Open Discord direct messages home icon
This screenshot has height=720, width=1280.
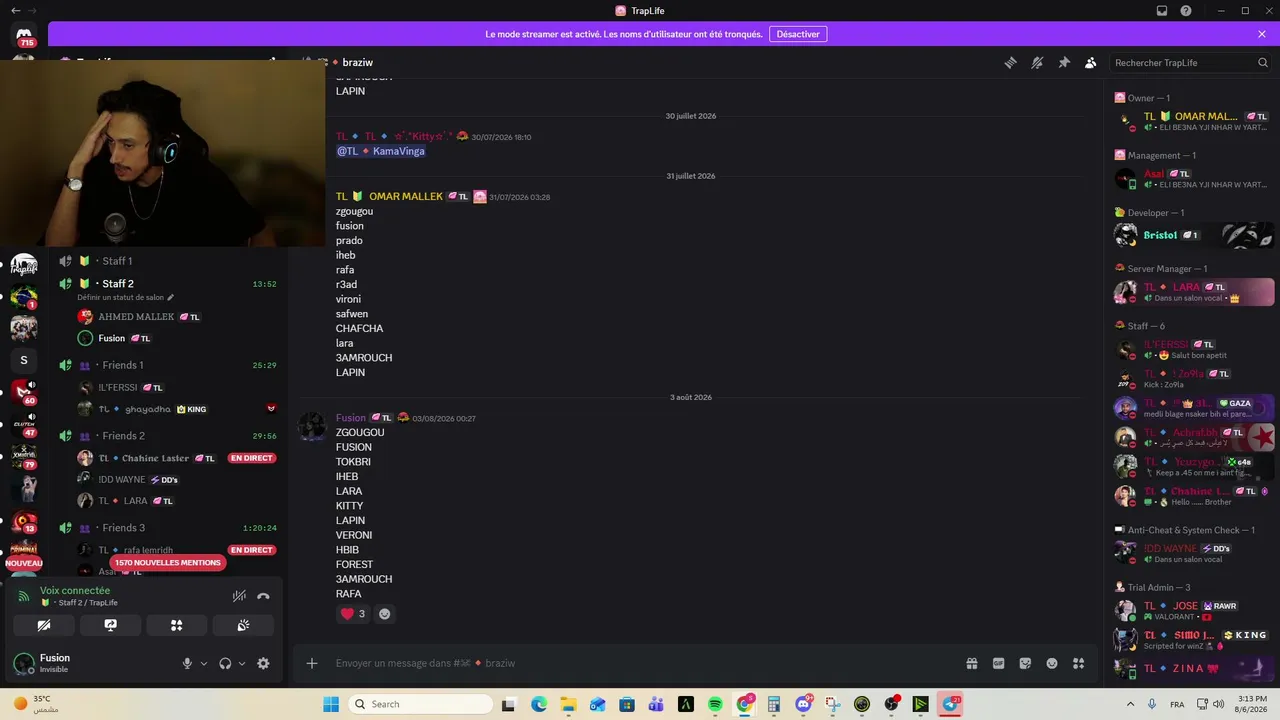[24, 36]
